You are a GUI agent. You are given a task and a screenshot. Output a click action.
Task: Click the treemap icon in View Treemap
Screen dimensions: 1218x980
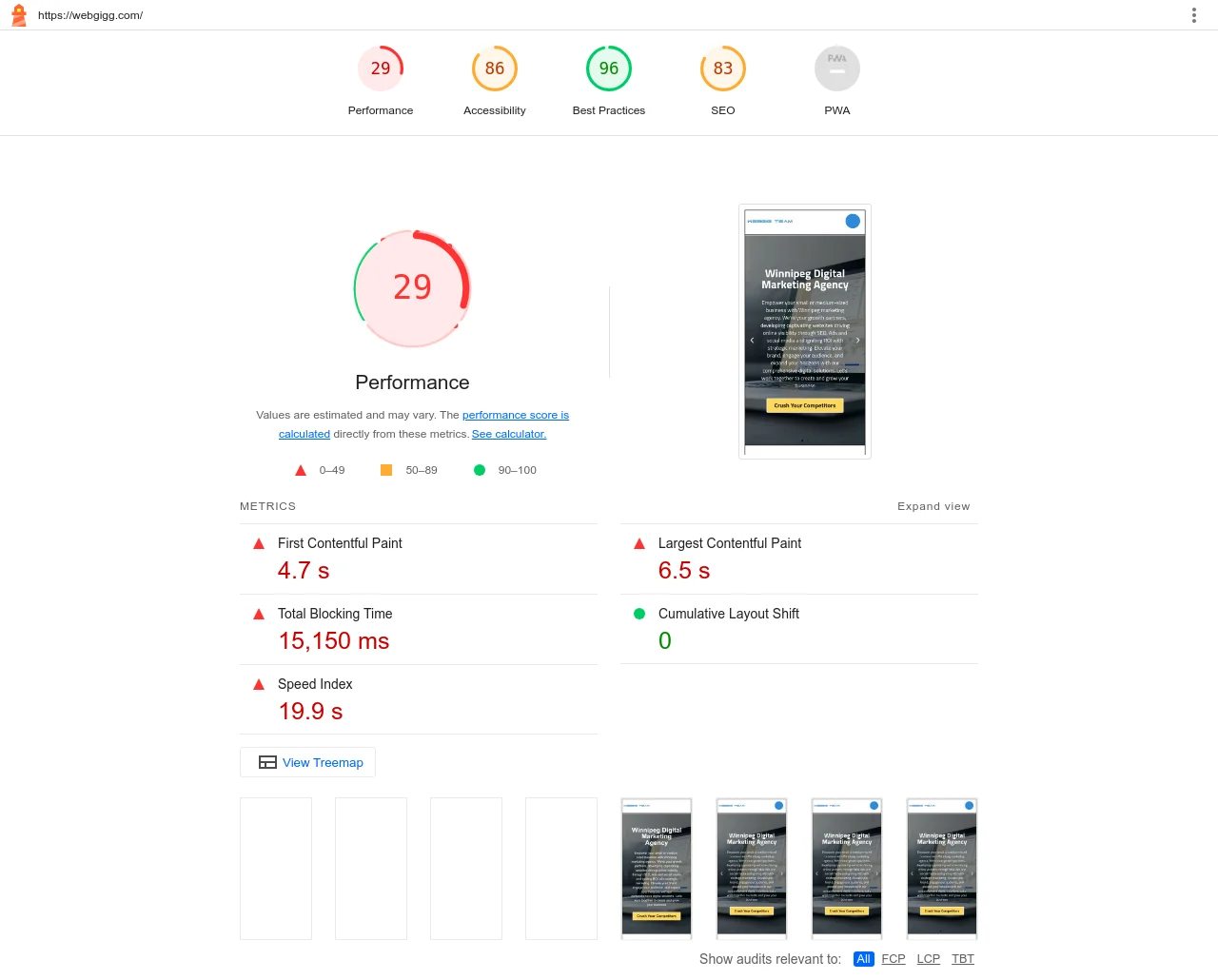pos(267,762)
